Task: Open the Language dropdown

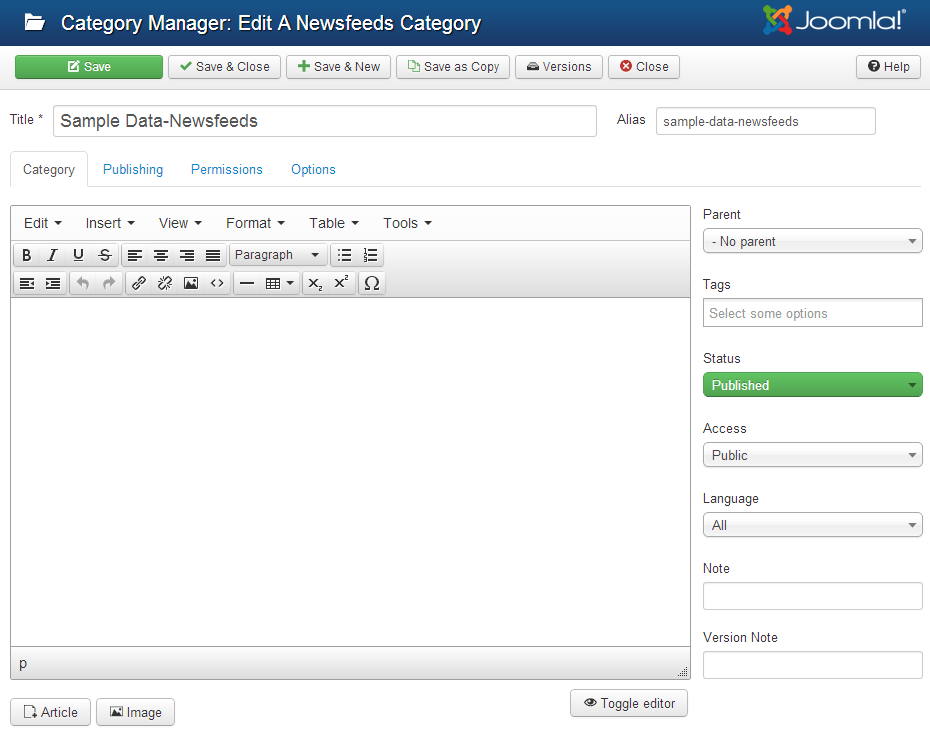Action: tap(813, 525)
